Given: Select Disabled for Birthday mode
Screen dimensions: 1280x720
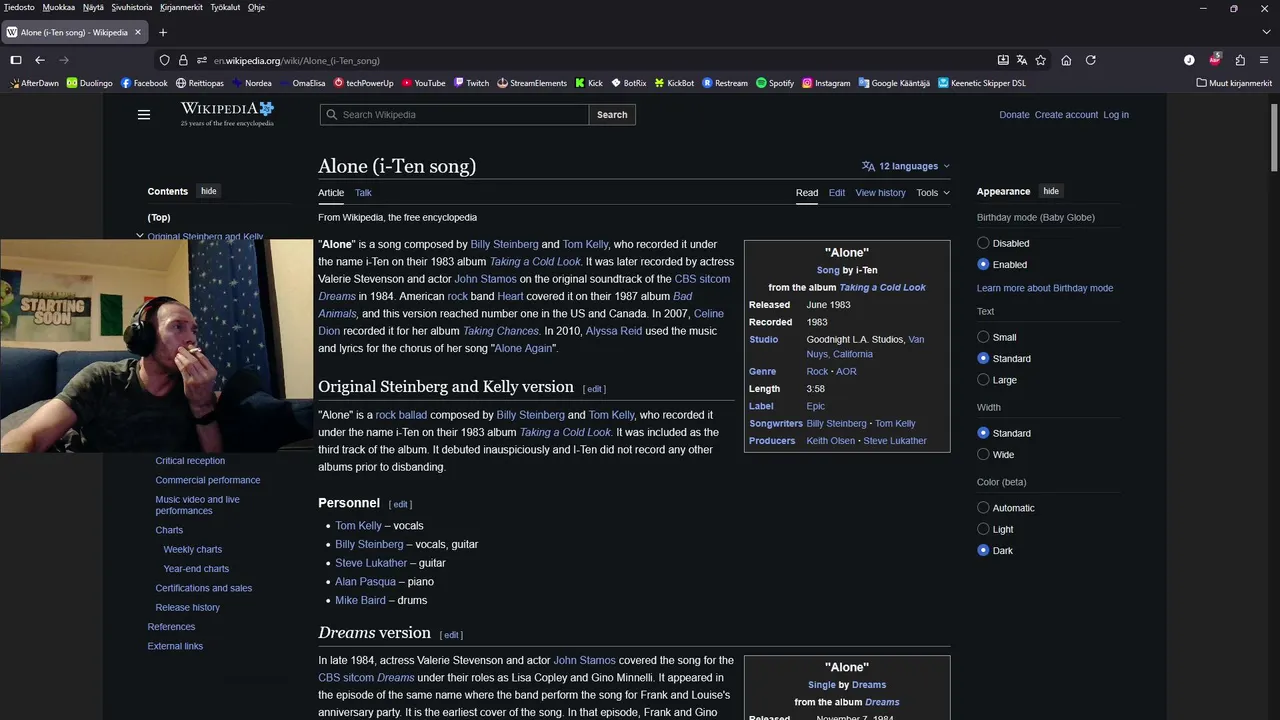Looking at the screenshot, I should (x=983, y=243).
